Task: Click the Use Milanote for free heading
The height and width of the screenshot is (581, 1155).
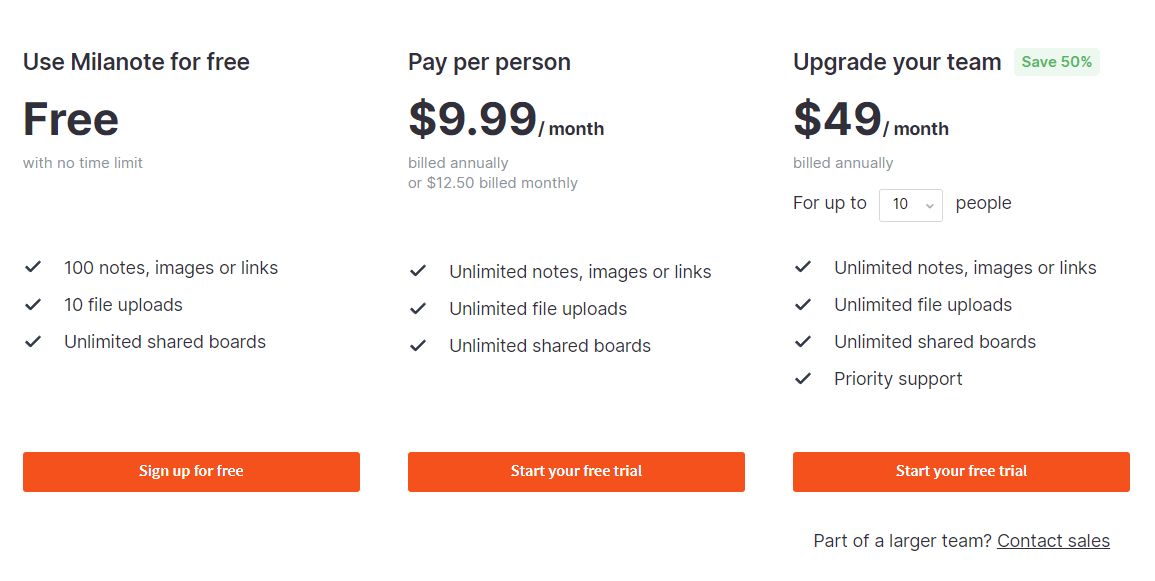Action: coord(136,62)
